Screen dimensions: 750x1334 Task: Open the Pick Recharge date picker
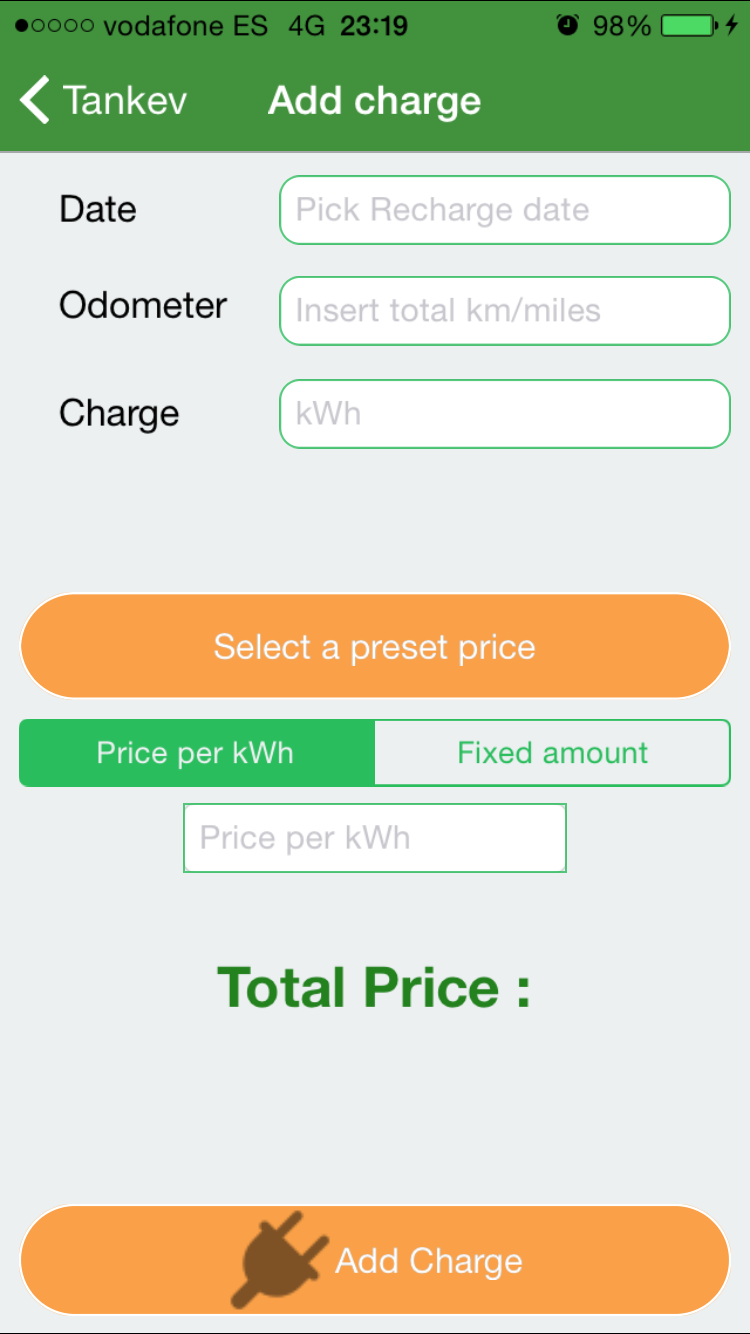505,210
